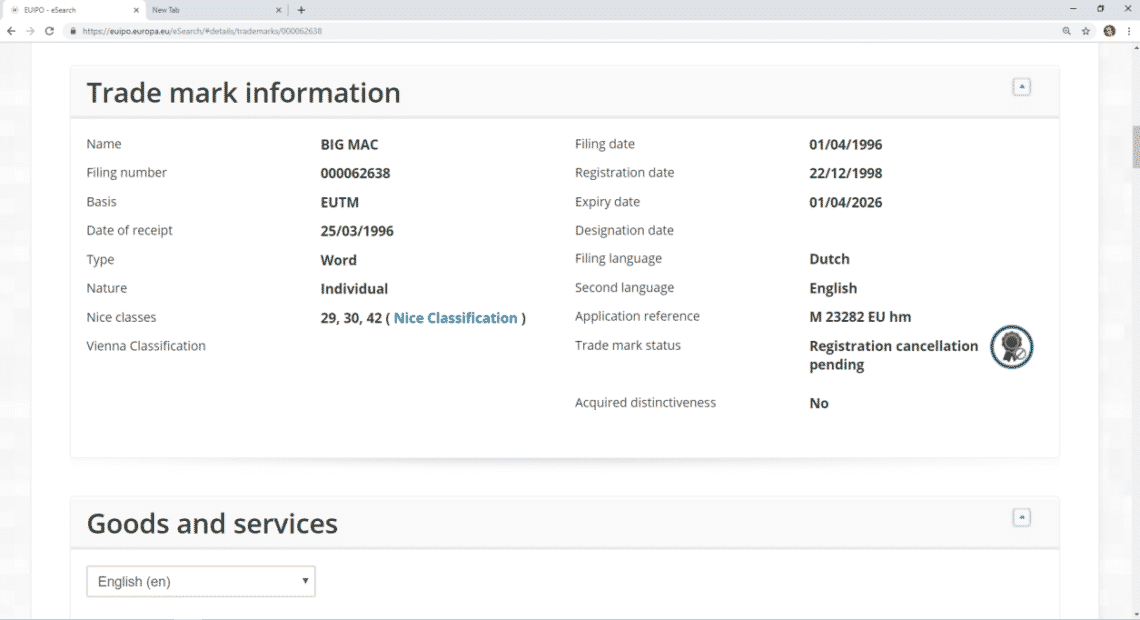Viewport: 1140px width, 620px height.
Task: Close the EUIPO - eSearch tab
Action: point(136,10)
